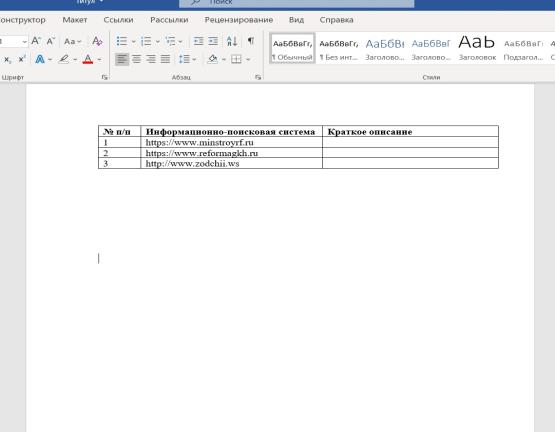Click the empty description cell in row 3
Viewport: 555px width, 432px height.
coord(411,164)
